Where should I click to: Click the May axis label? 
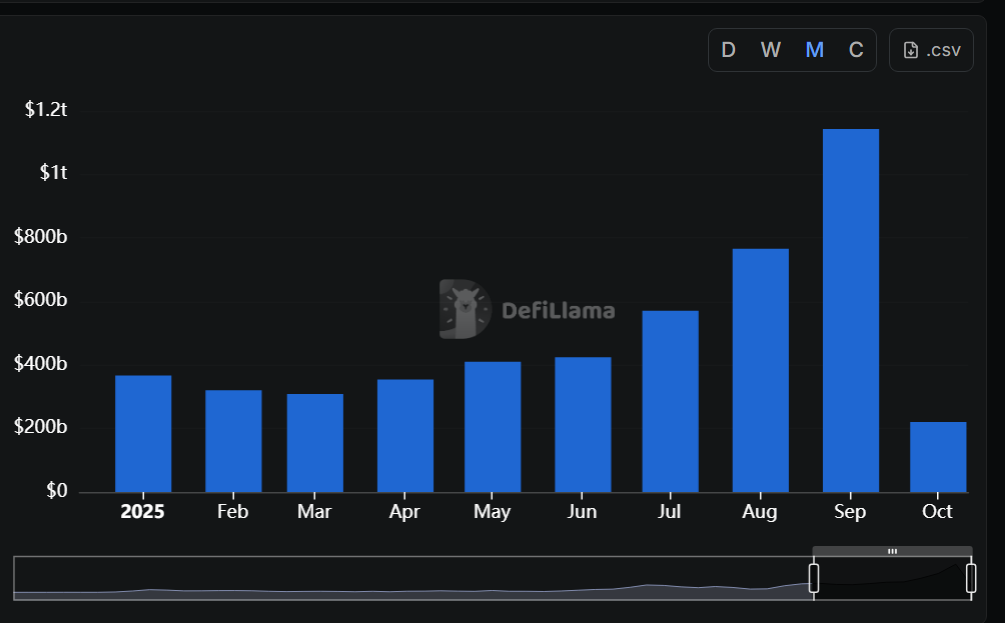click(492, 511)
